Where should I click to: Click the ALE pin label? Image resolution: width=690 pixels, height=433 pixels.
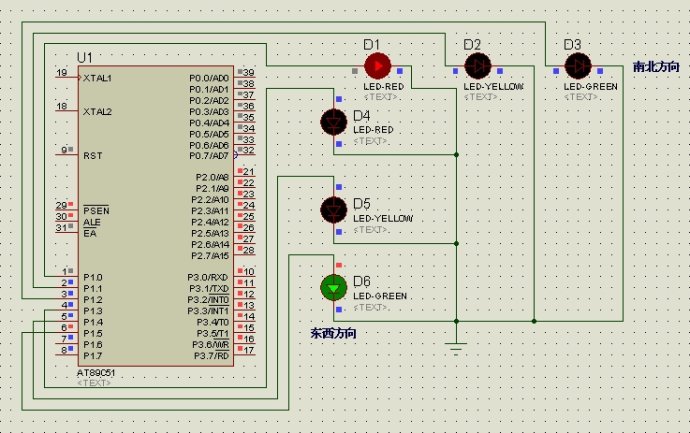(x=92, y=222)
